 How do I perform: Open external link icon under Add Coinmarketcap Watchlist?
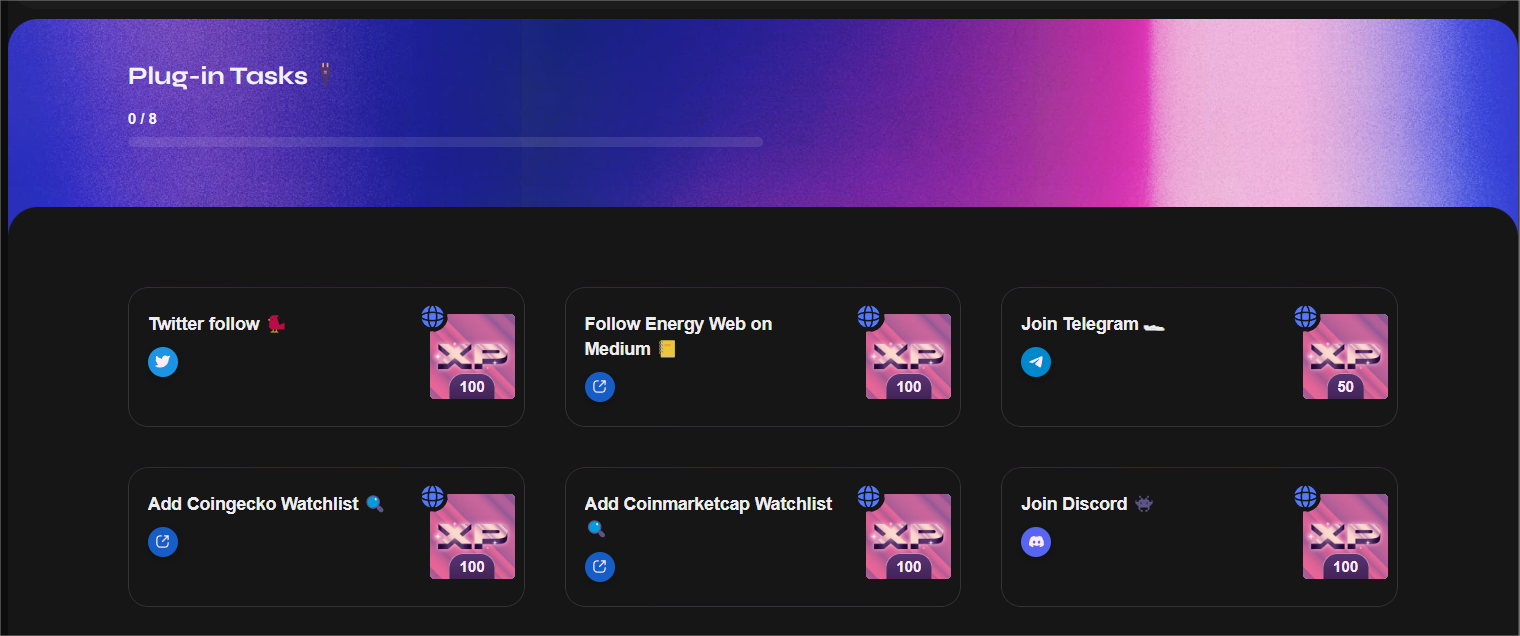point(600,566)
